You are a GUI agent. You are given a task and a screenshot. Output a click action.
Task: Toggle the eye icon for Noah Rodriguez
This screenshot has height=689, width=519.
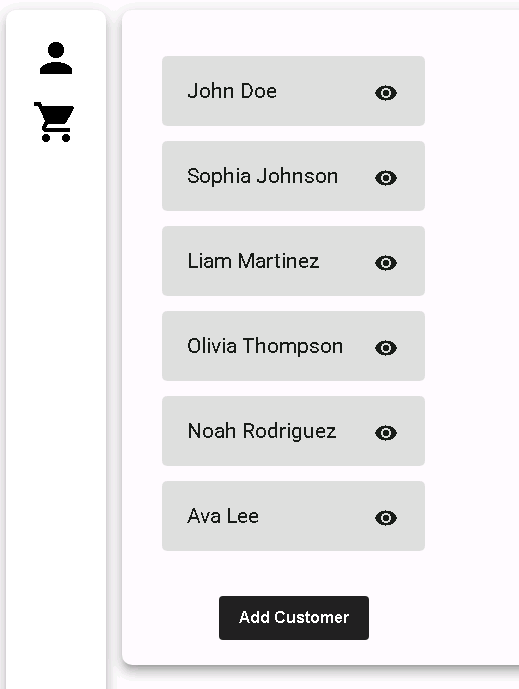[386, 433]
